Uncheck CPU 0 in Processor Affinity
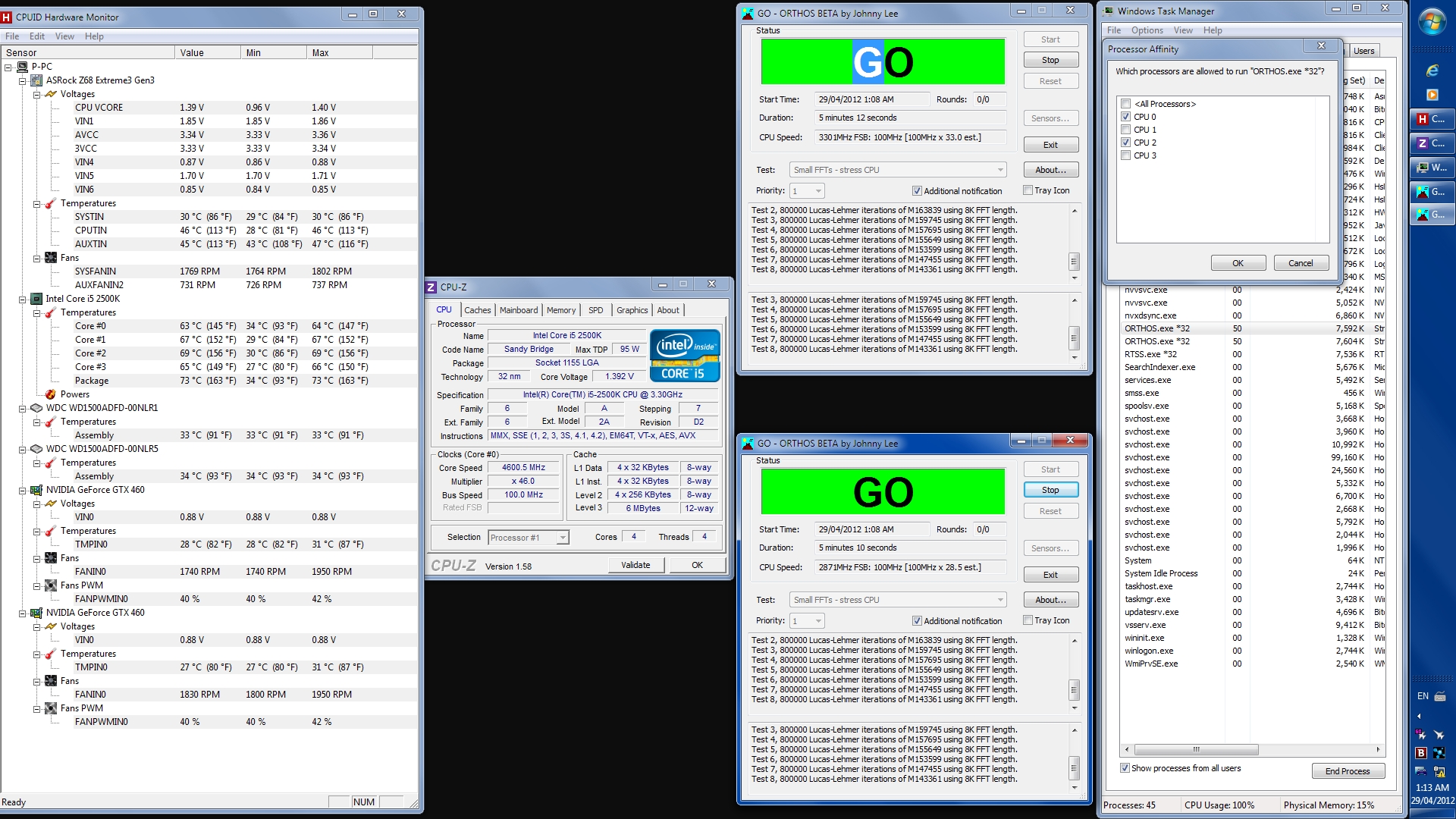1456x819 pixels. pos(1126,117)
